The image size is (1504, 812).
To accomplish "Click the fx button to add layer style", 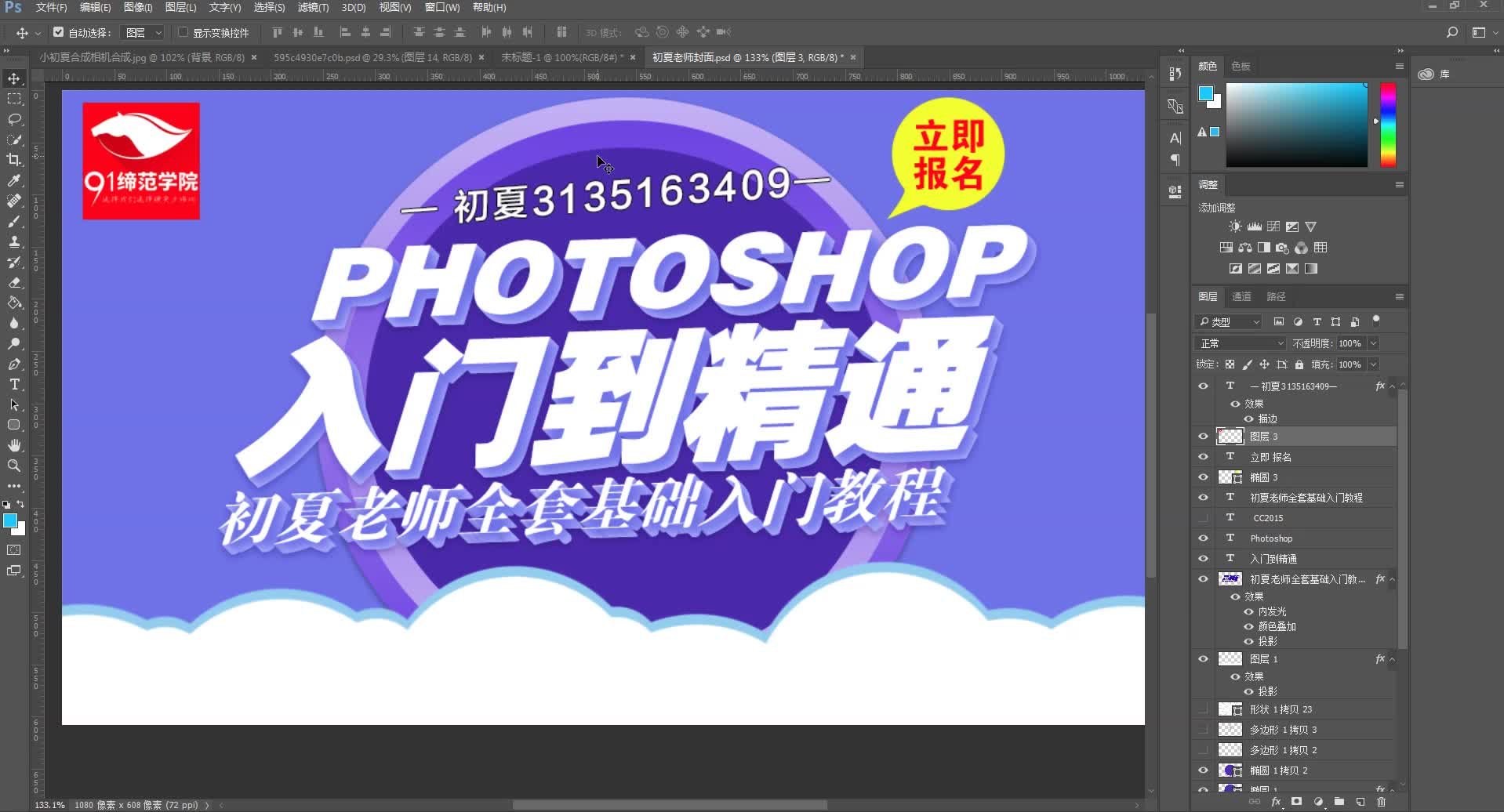I will pyautogui.click(x=1276, y=801).
